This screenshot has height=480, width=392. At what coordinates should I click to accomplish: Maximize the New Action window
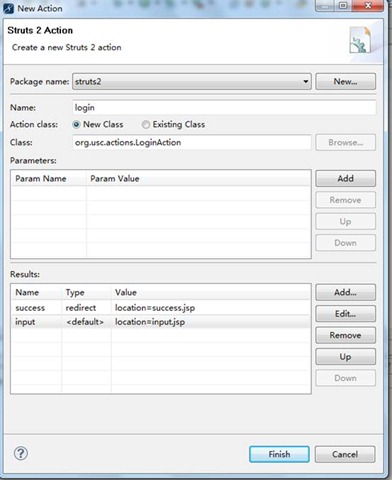click(x=343, y=6)
